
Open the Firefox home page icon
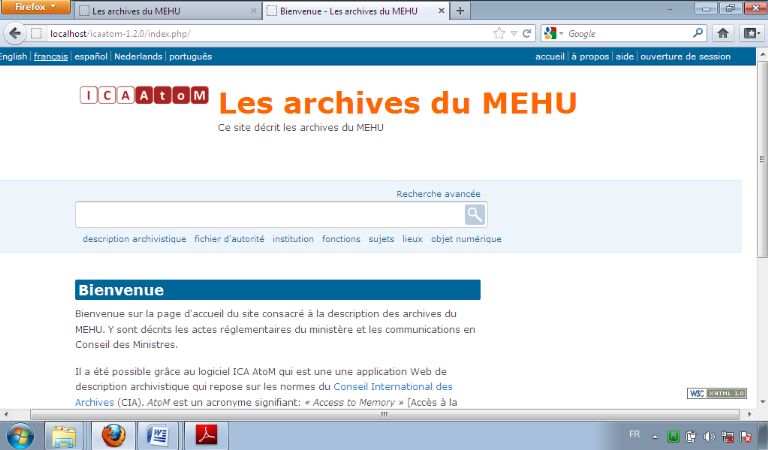(x=723, y=33)
